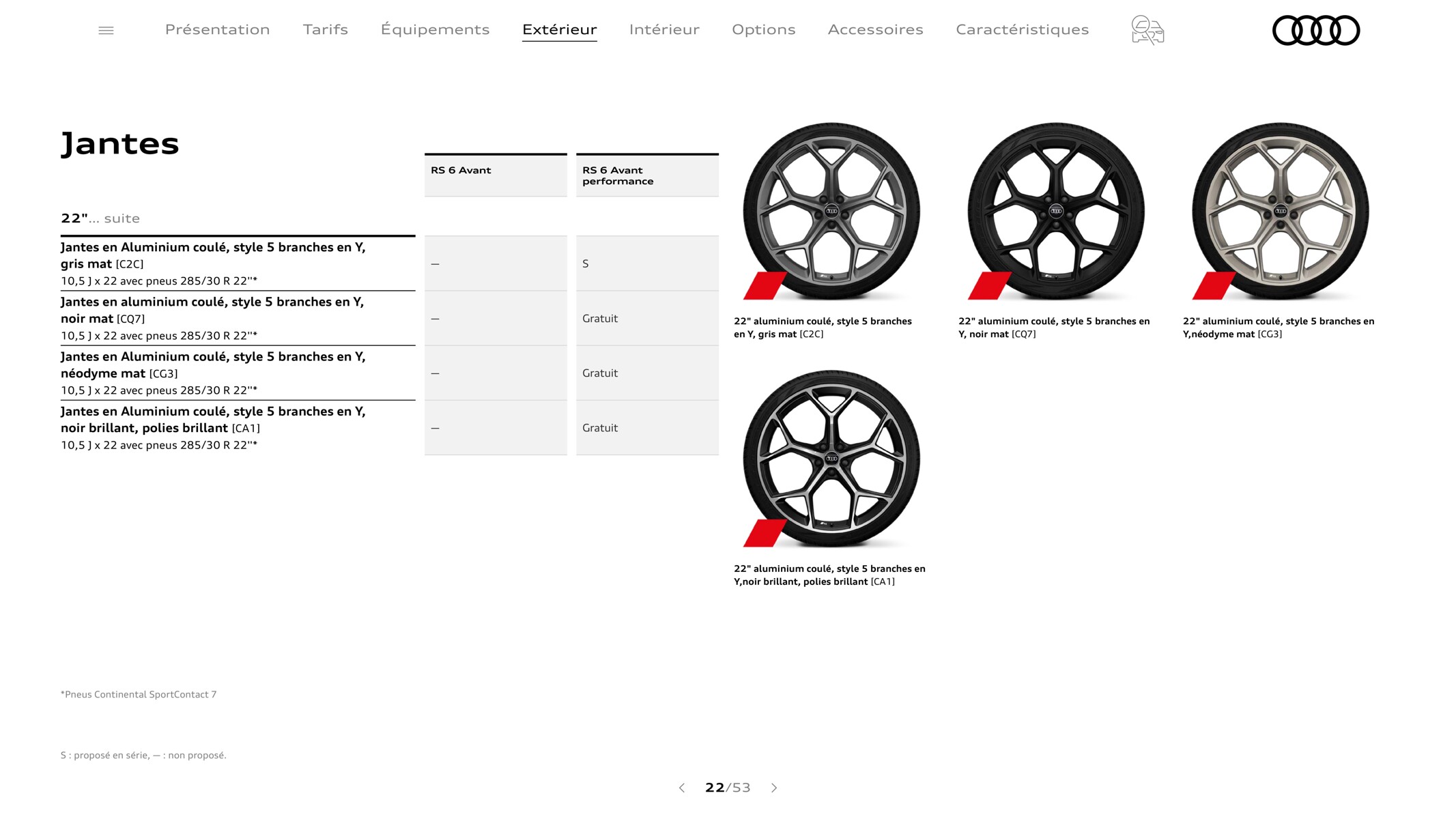Click the Audi four rings logo
This screenshot has height=819, width=1456.
tap(1316, 30)
